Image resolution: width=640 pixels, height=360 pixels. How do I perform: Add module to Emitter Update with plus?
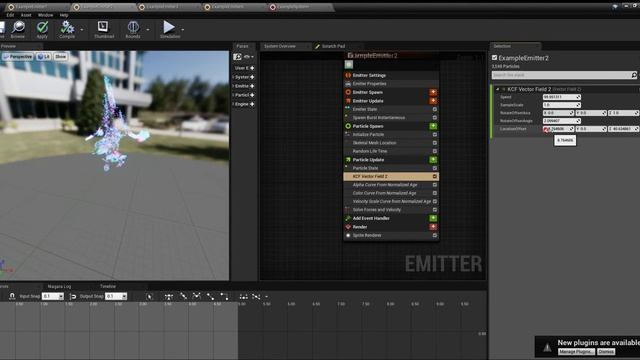click(433, 101)
